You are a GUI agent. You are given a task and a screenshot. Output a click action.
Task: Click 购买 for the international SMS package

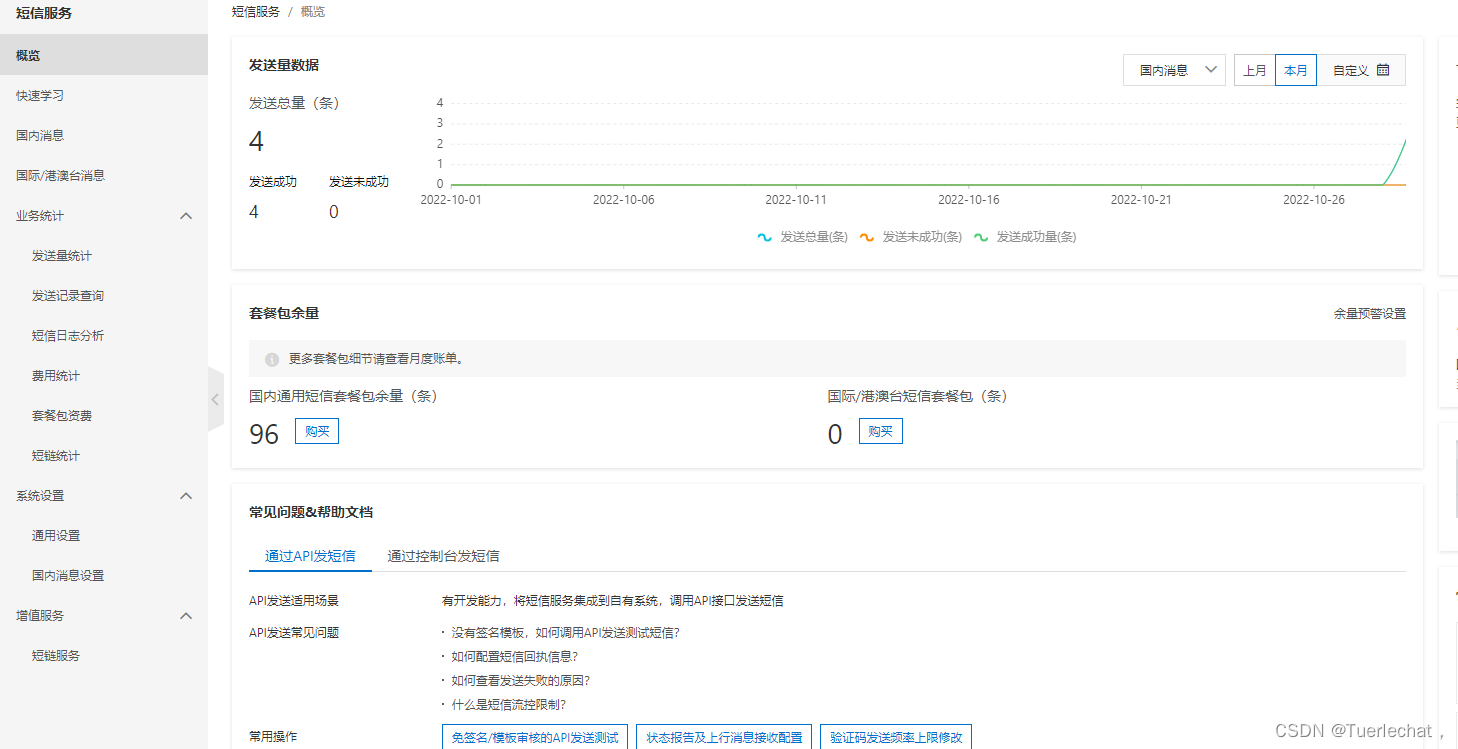click(x=880, y=431)
